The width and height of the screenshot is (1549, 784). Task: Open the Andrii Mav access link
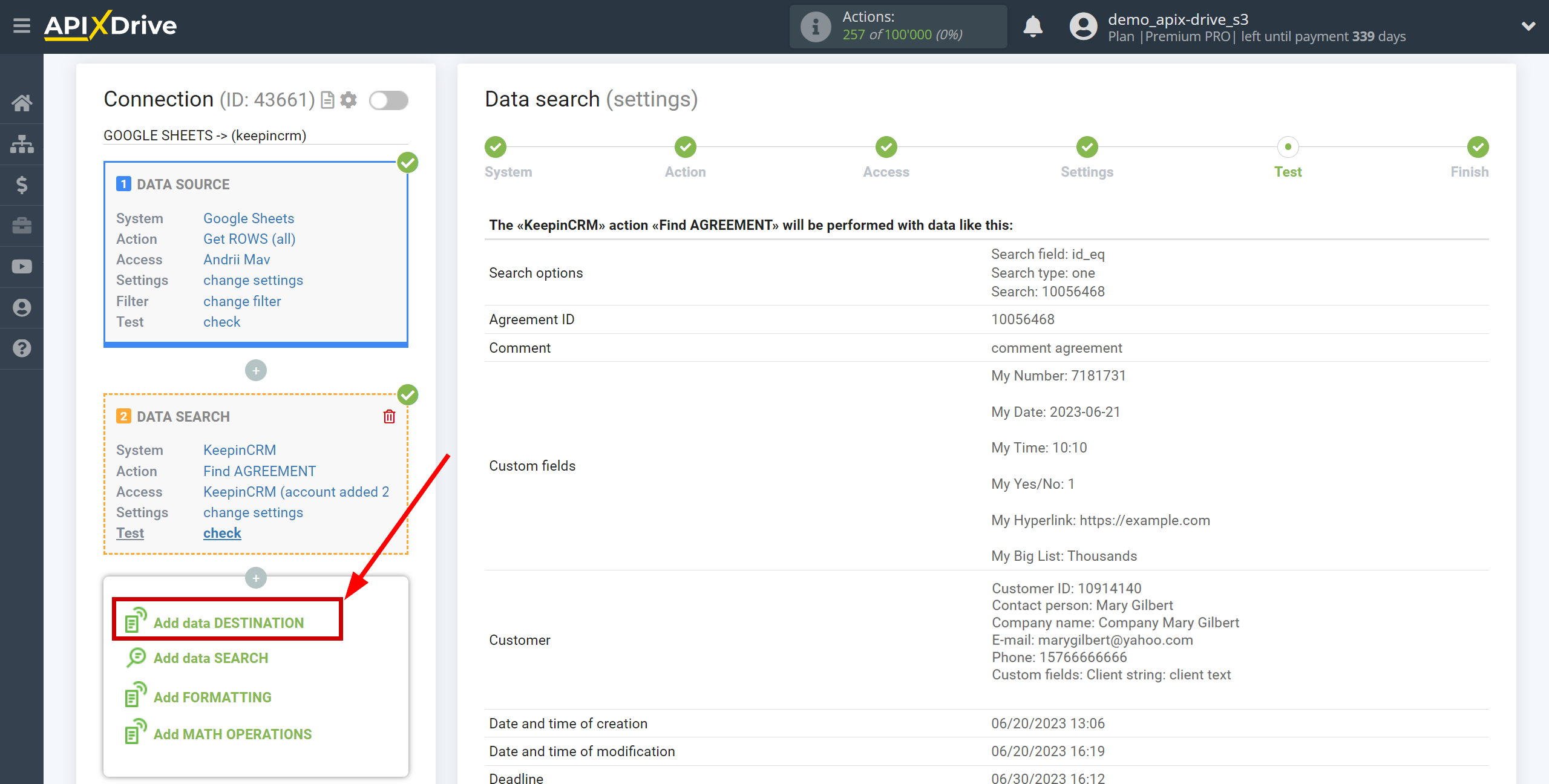(237, 260)
